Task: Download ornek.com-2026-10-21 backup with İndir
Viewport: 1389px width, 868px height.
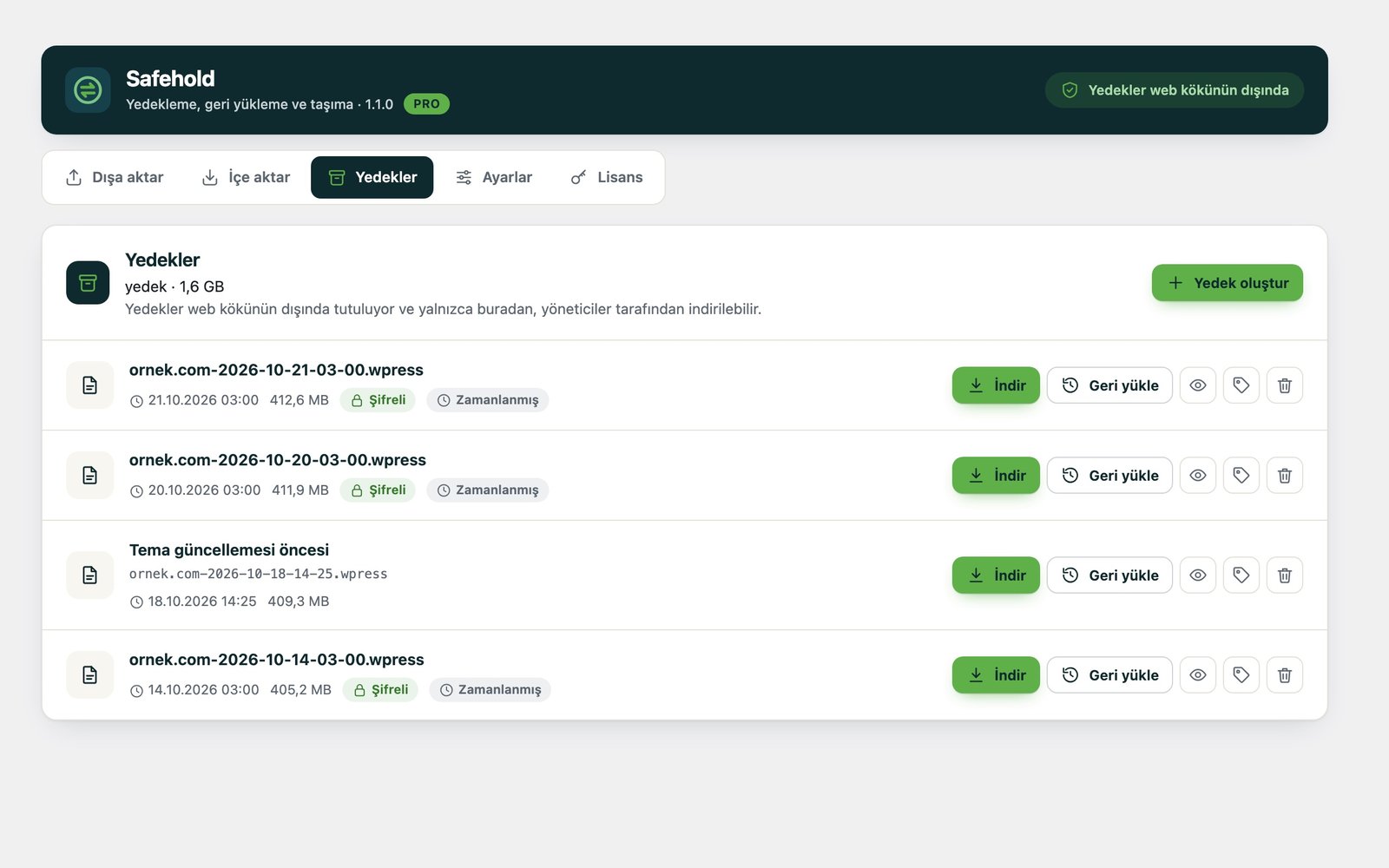Action: pos(996,385)
